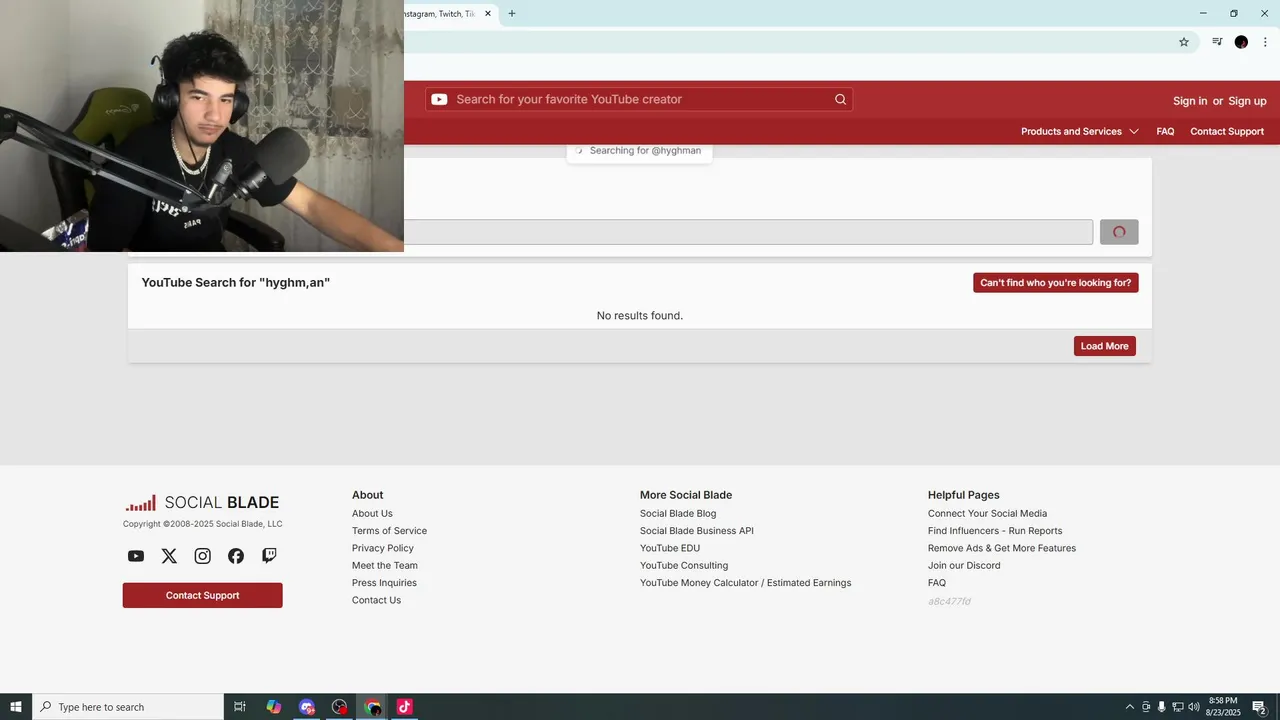The height and width of the screenshot is (720, 1280).
Task: Open OBS Studio from the taskbar
Action: click(340, 707)
